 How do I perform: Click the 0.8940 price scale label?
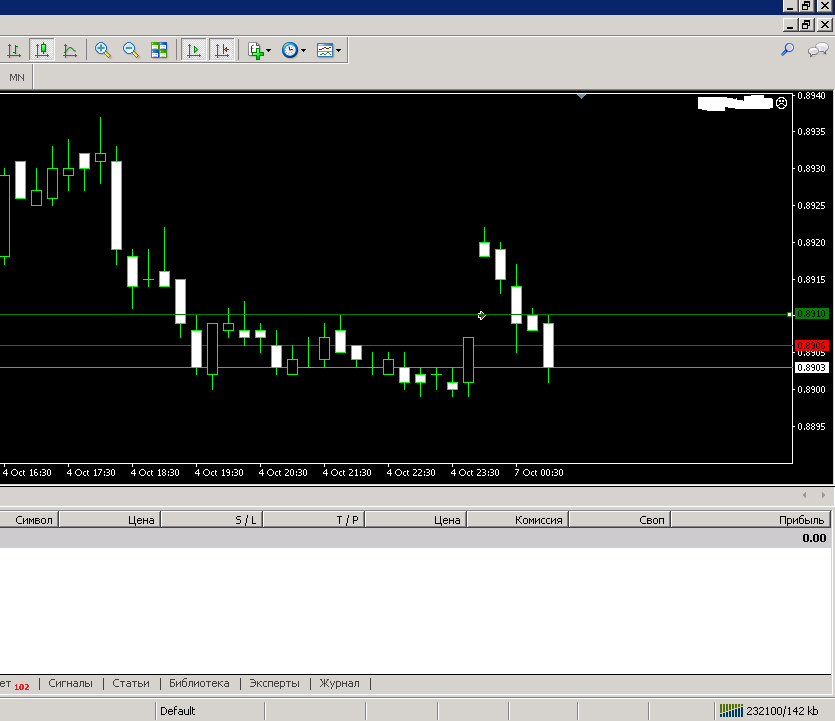[811, 96]
